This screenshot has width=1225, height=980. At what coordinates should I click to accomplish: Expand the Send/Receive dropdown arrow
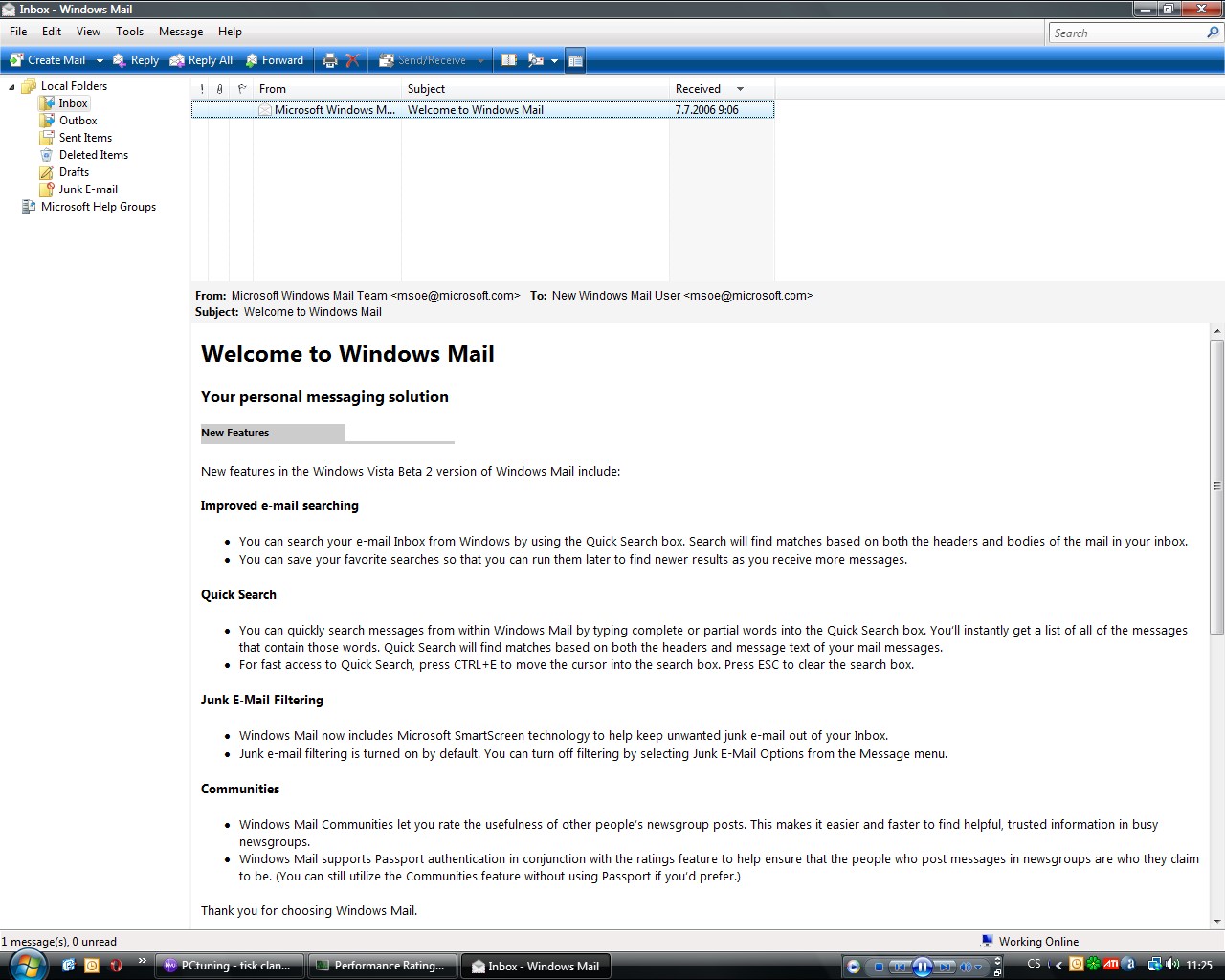tap(480, 60)
